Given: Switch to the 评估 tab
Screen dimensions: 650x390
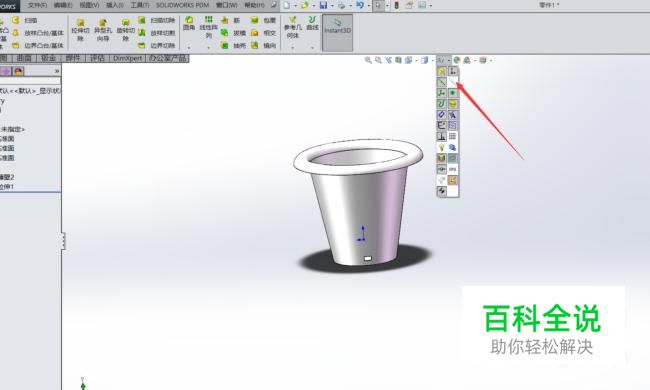Looking at the screenshot, I should point(97,58).
